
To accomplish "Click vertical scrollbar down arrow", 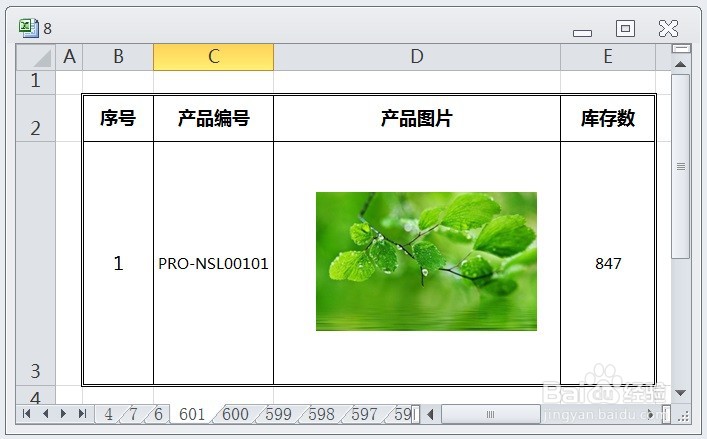I will pyautogui.click(x=680, y=393).
